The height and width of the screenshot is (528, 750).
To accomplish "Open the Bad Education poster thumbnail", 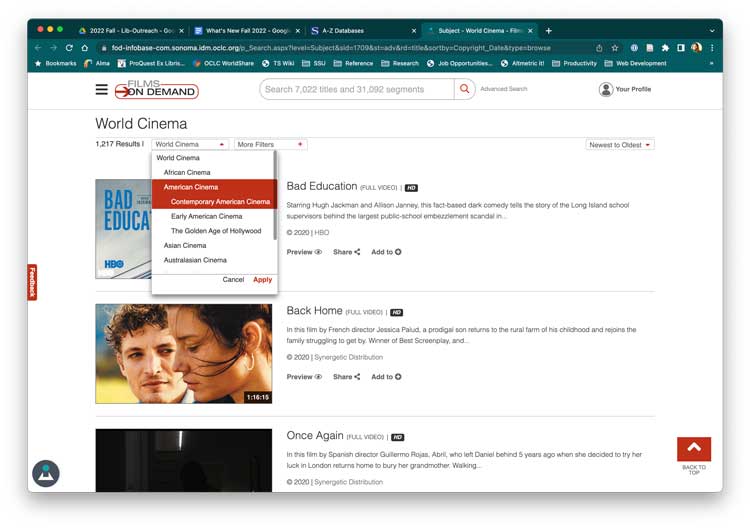I will pos(123,229).
